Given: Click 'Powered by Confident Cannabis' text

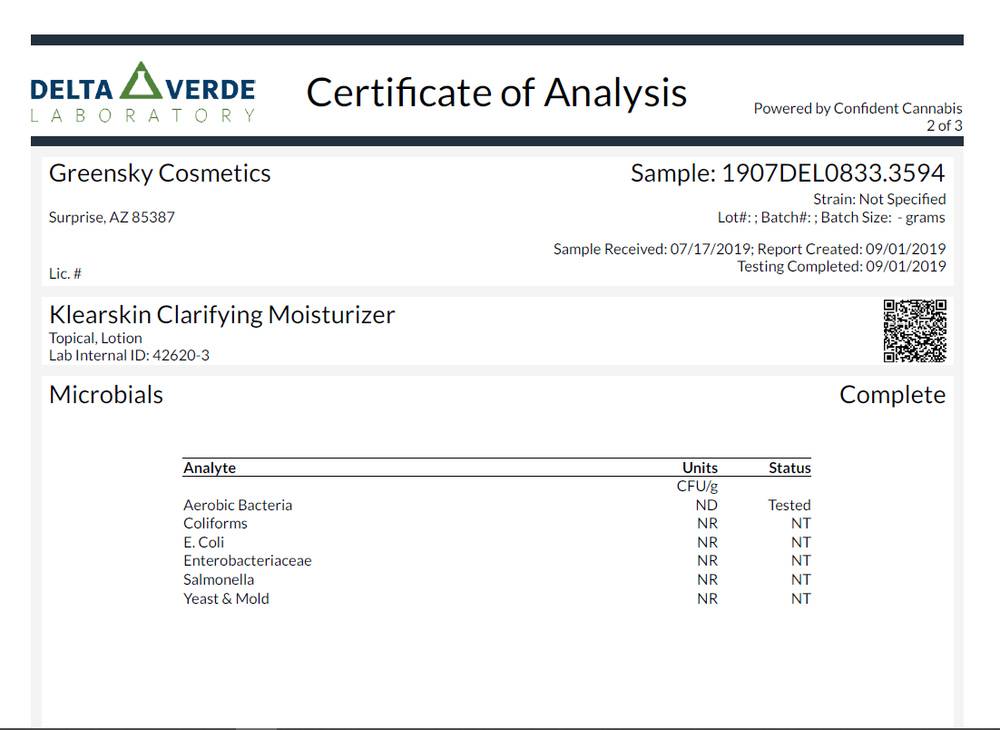Looking at the screenshot, I should [858, 108].
